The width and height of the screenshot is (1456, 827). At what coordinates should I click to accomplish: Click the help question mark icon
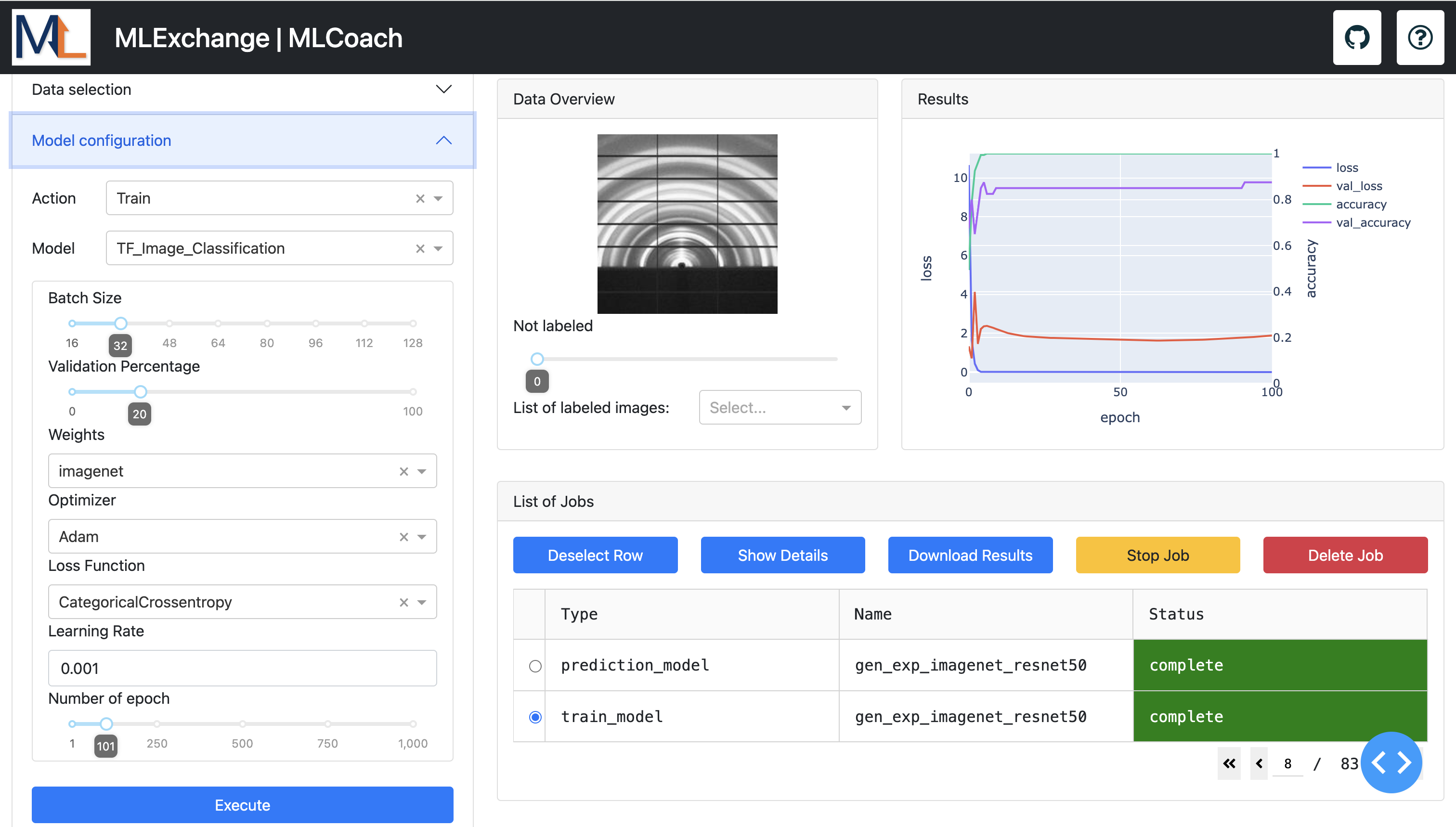pyautogui.click(x=1419, y=38)
